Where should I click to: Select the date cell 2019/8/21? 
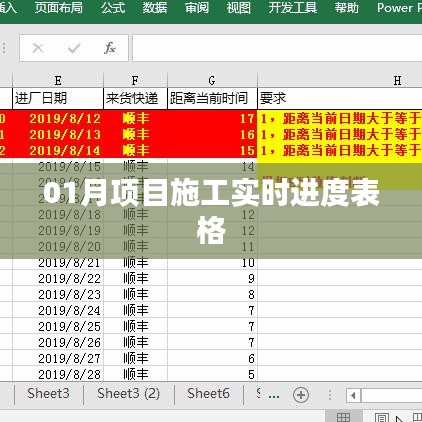[58, 263]
